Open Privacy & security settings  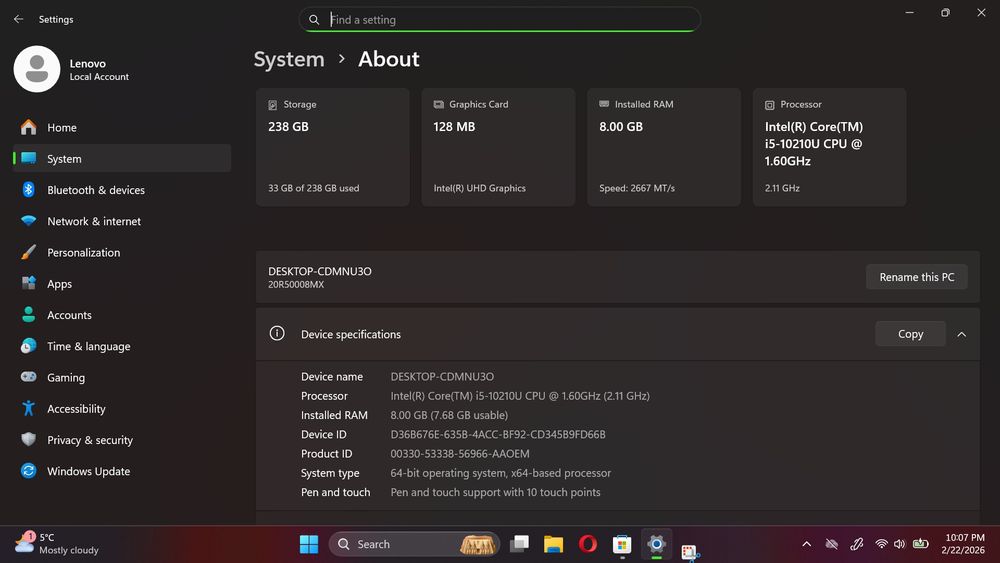pyautogui.click(x=122, y=440)
